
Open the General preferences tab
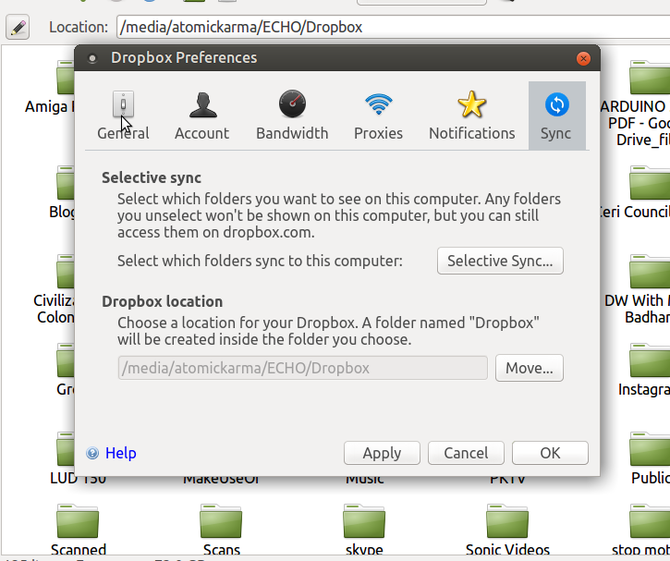coord(123,115)
